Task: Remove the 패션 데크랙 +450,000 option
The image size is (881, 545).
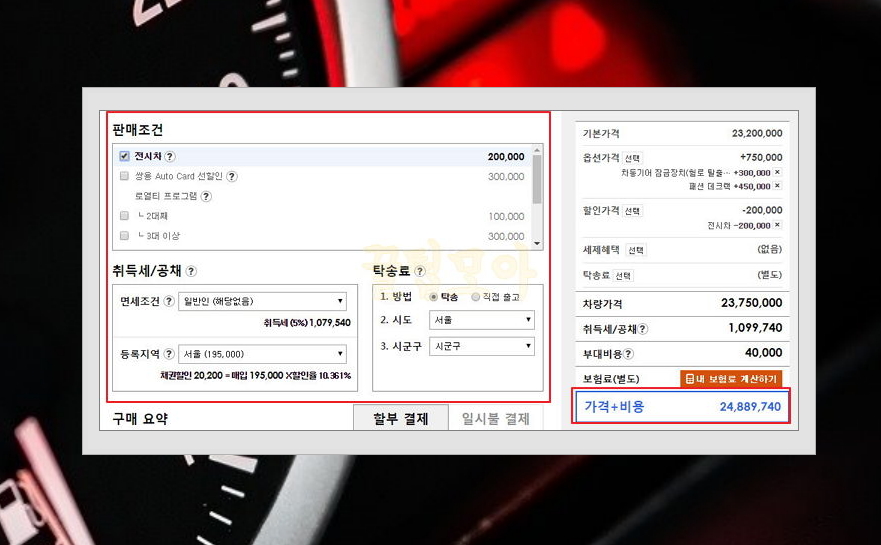Action: [x=777, y=185]
